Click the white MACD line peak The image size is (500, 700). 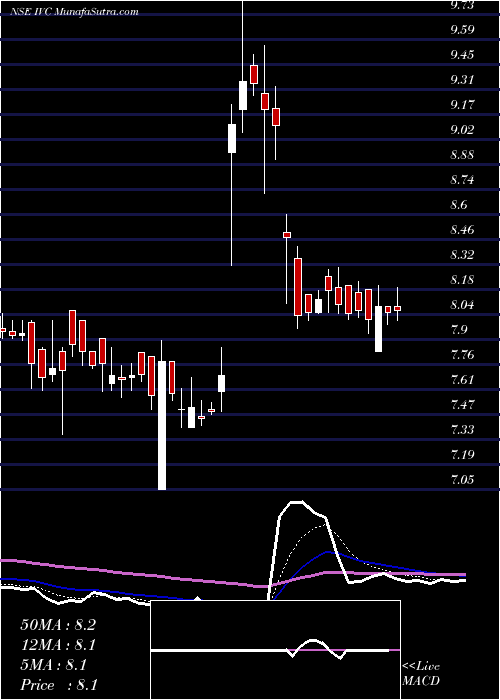click(296, 502)
